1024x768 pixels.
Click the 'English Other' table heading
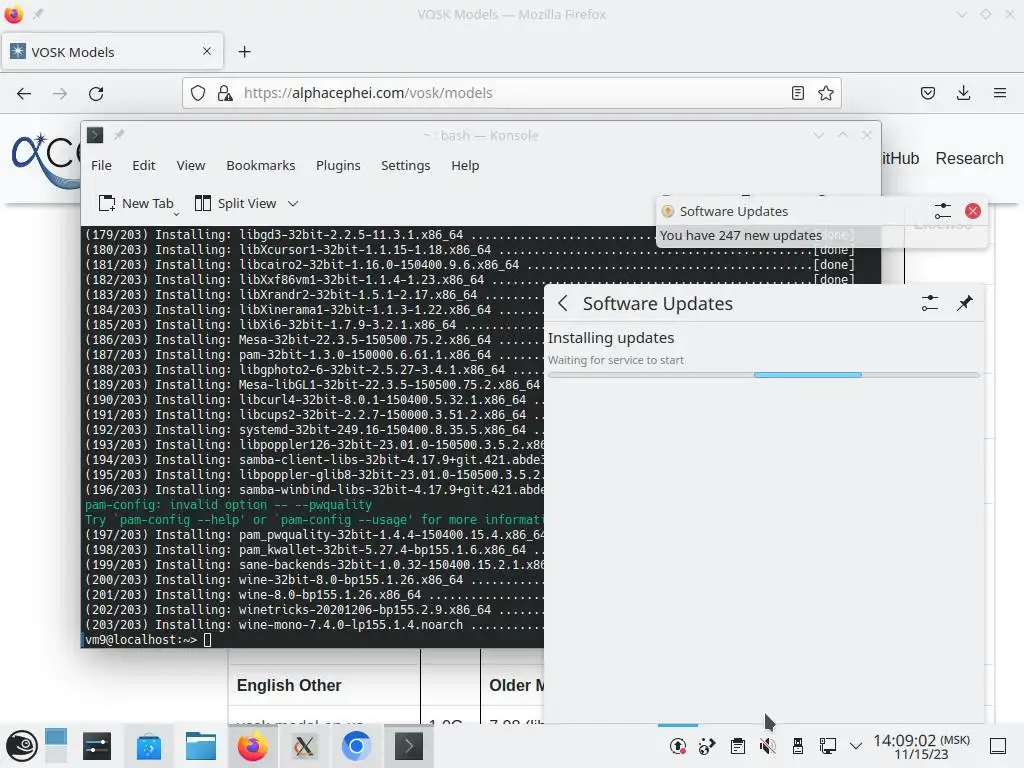pyautogui.click(x=289, y=685)
